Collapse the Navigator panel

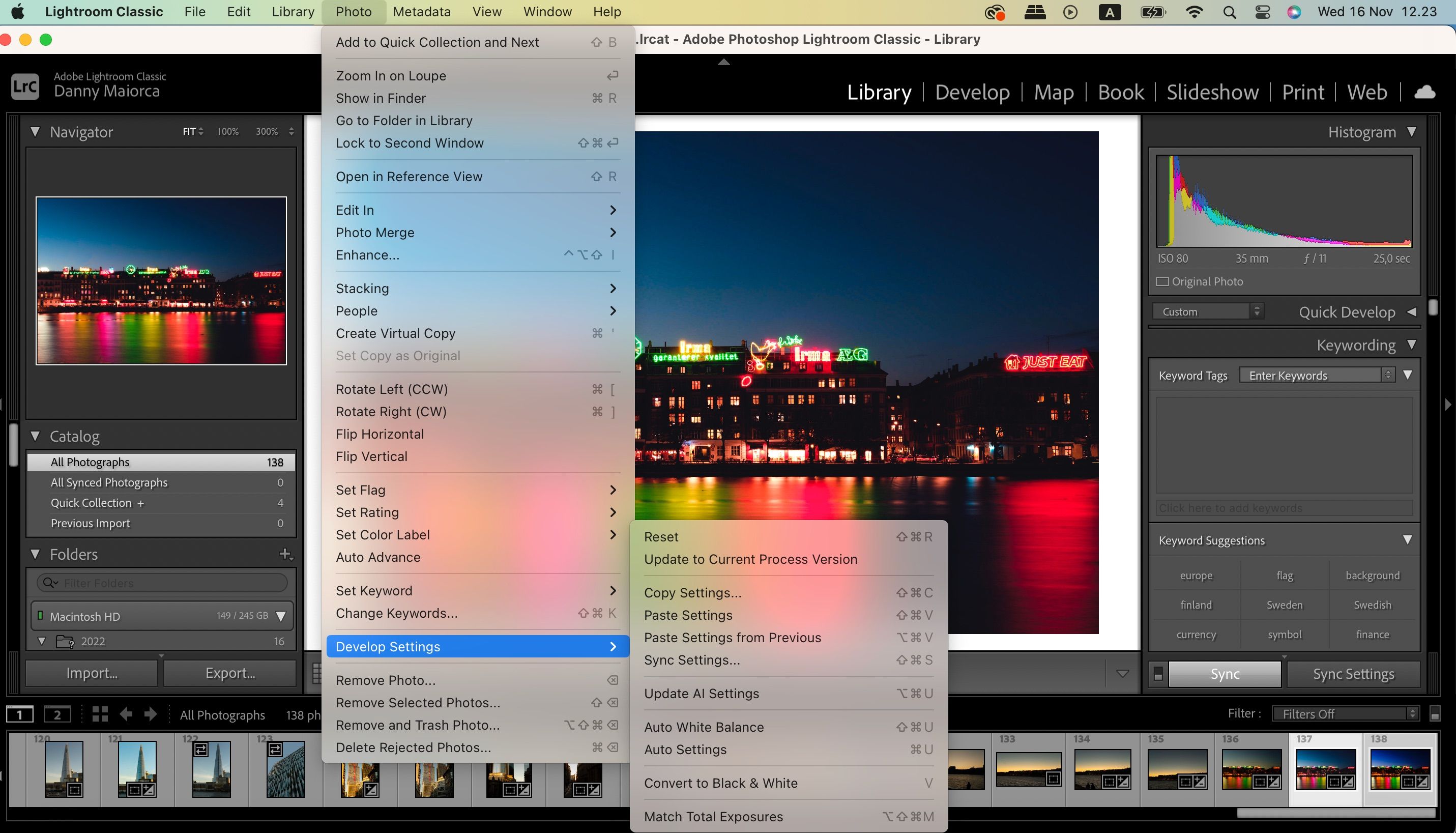pos(36,132)
